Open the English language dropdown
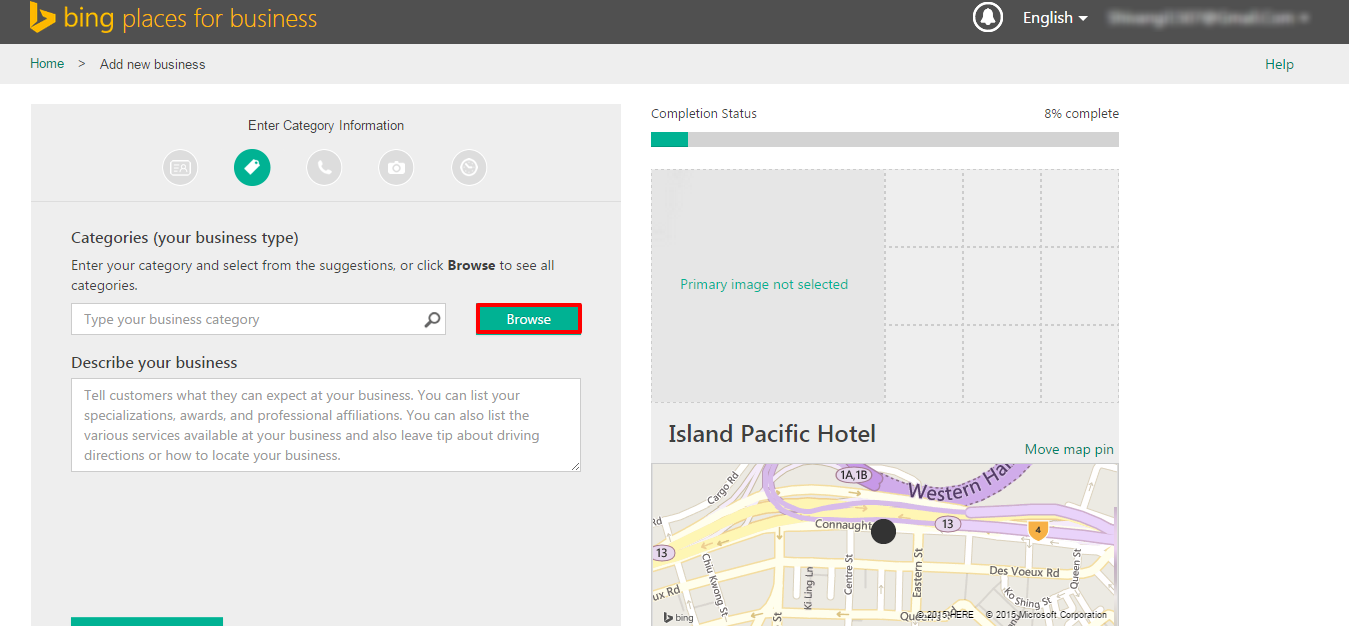Image resolution: width=1349 pixels, height=626 pixels. pyautogui.click(x=1055, y=18)
